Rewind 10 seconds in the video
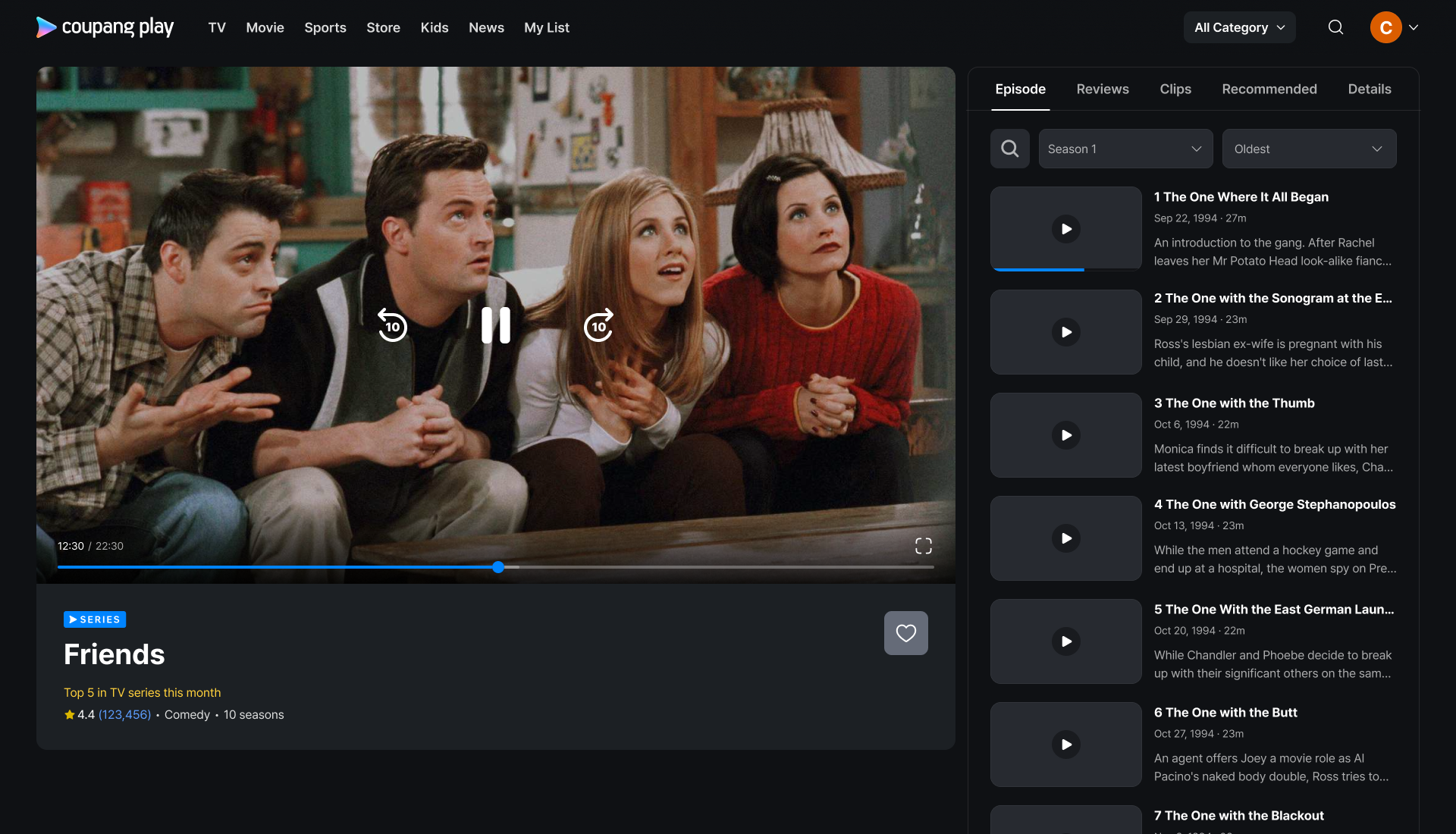This screenshot has height=834, width=1456. pyautogui.click(x=392, y=326)
